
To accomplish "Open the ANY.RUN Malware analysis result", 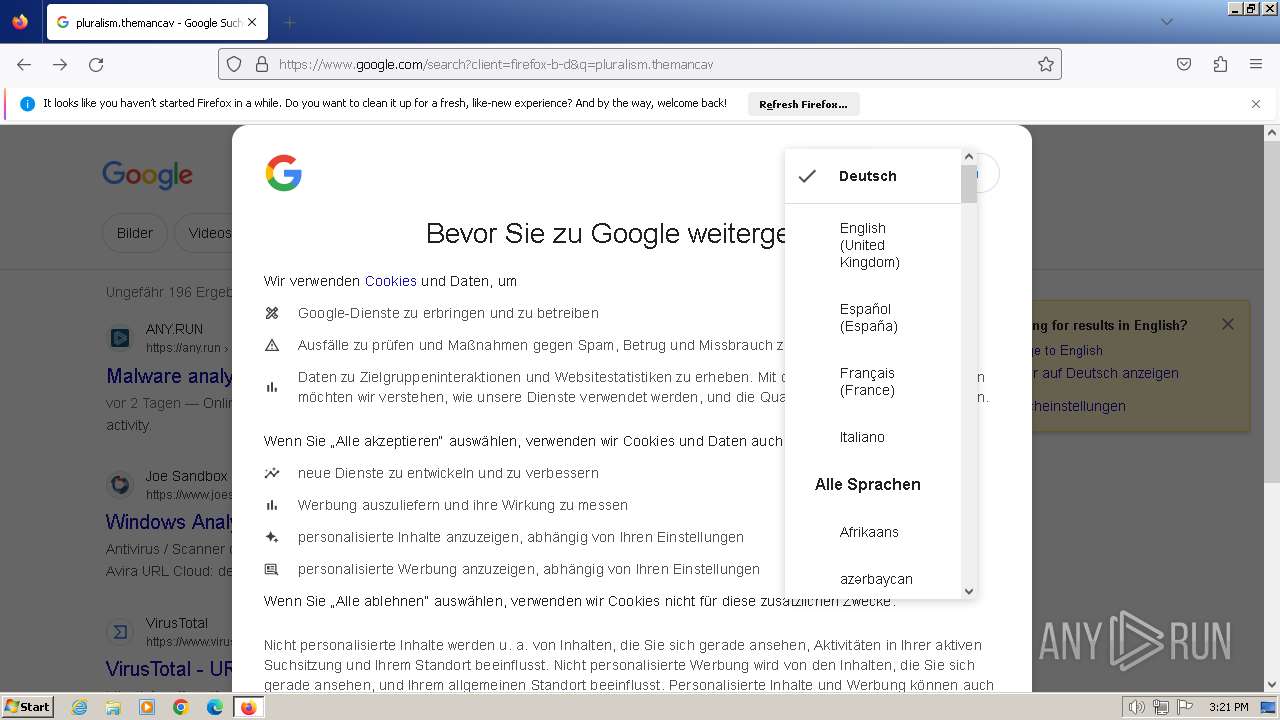I will (169, 376).
